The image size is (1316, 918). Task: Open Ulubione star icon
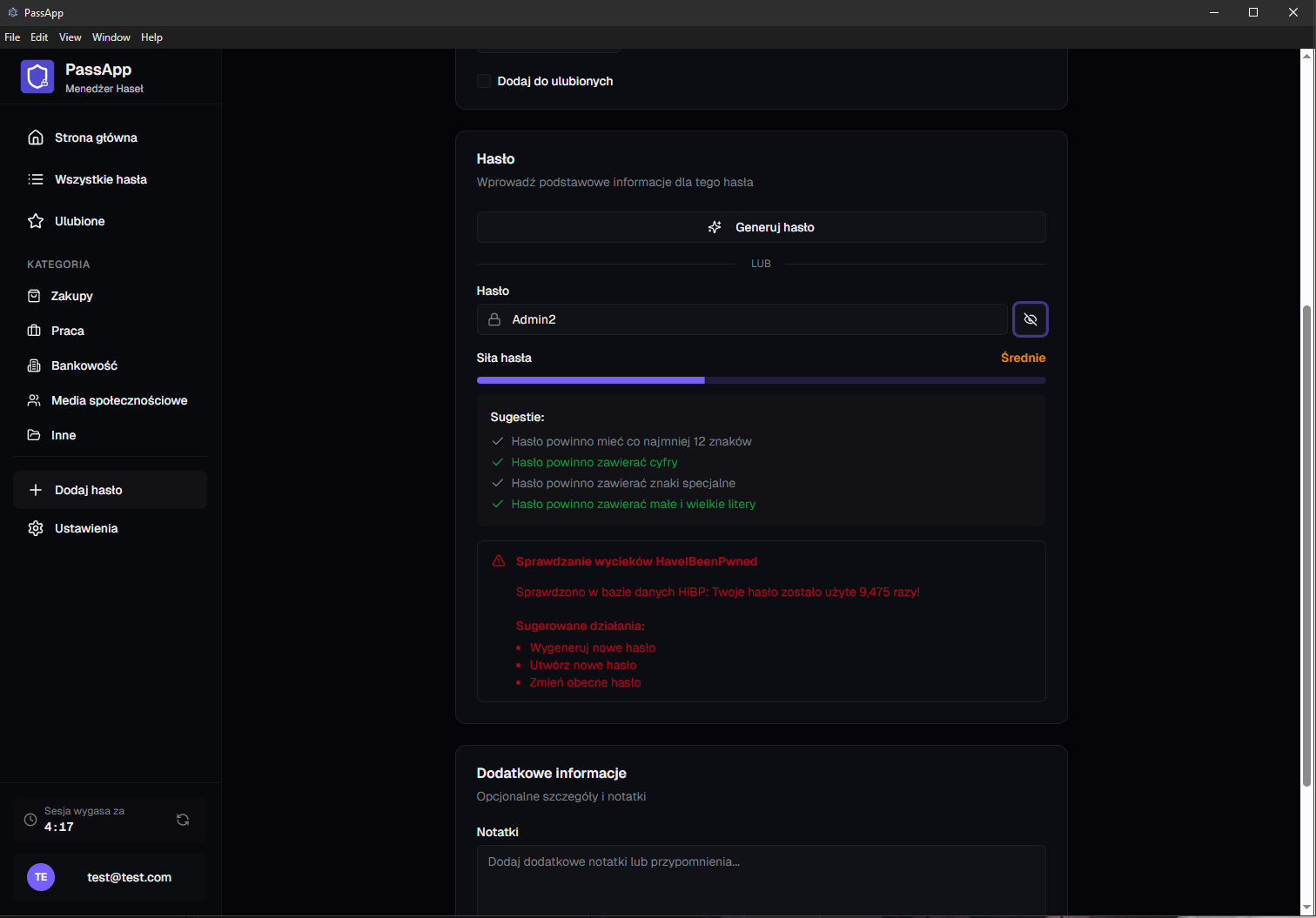(x=36, y=221)
